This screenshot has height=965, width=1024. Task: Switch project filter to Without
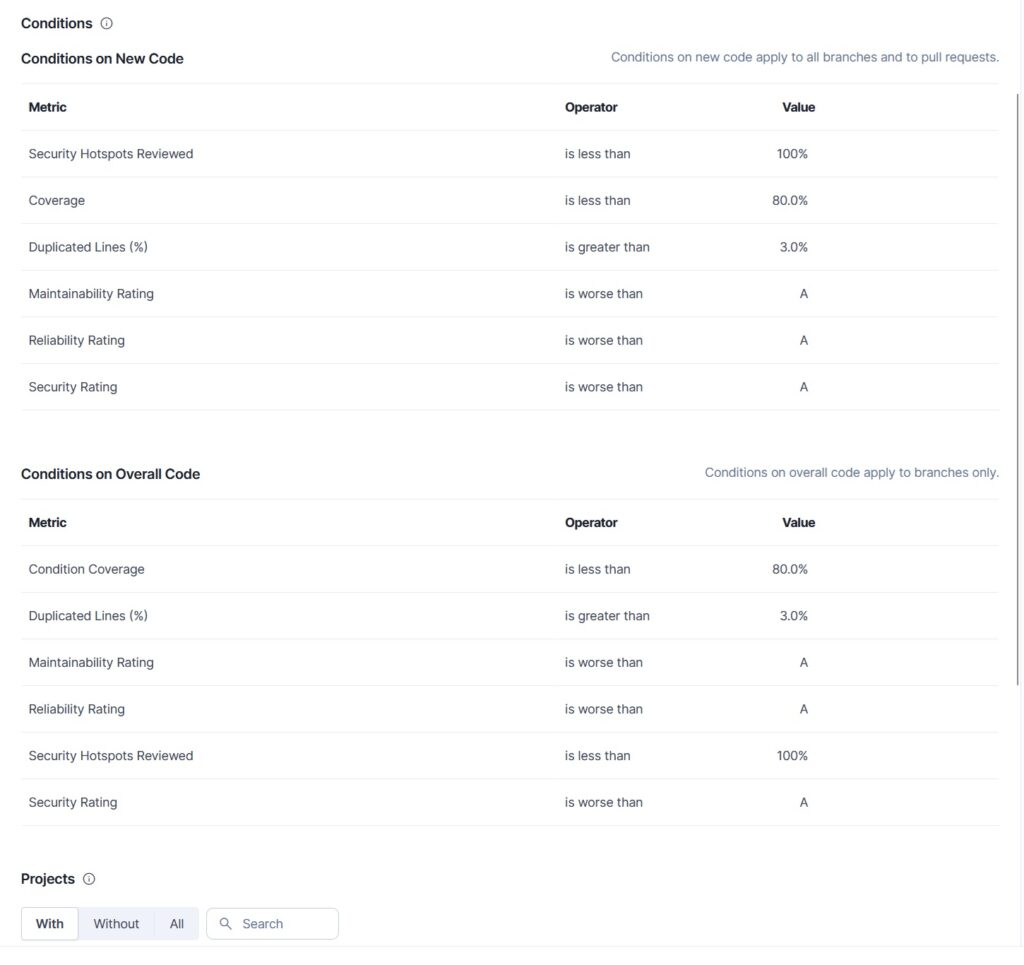(116, 923)
